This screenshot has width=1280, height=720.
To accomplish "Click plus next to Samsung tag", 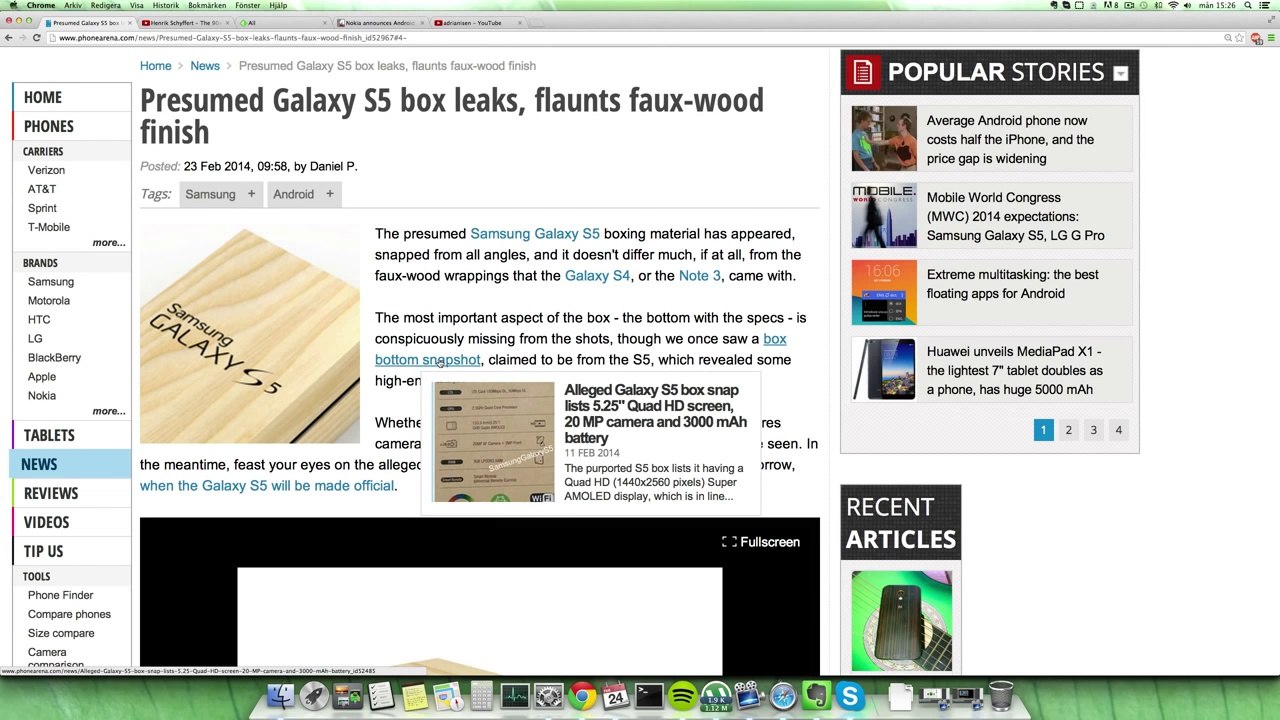I will 251,194.
